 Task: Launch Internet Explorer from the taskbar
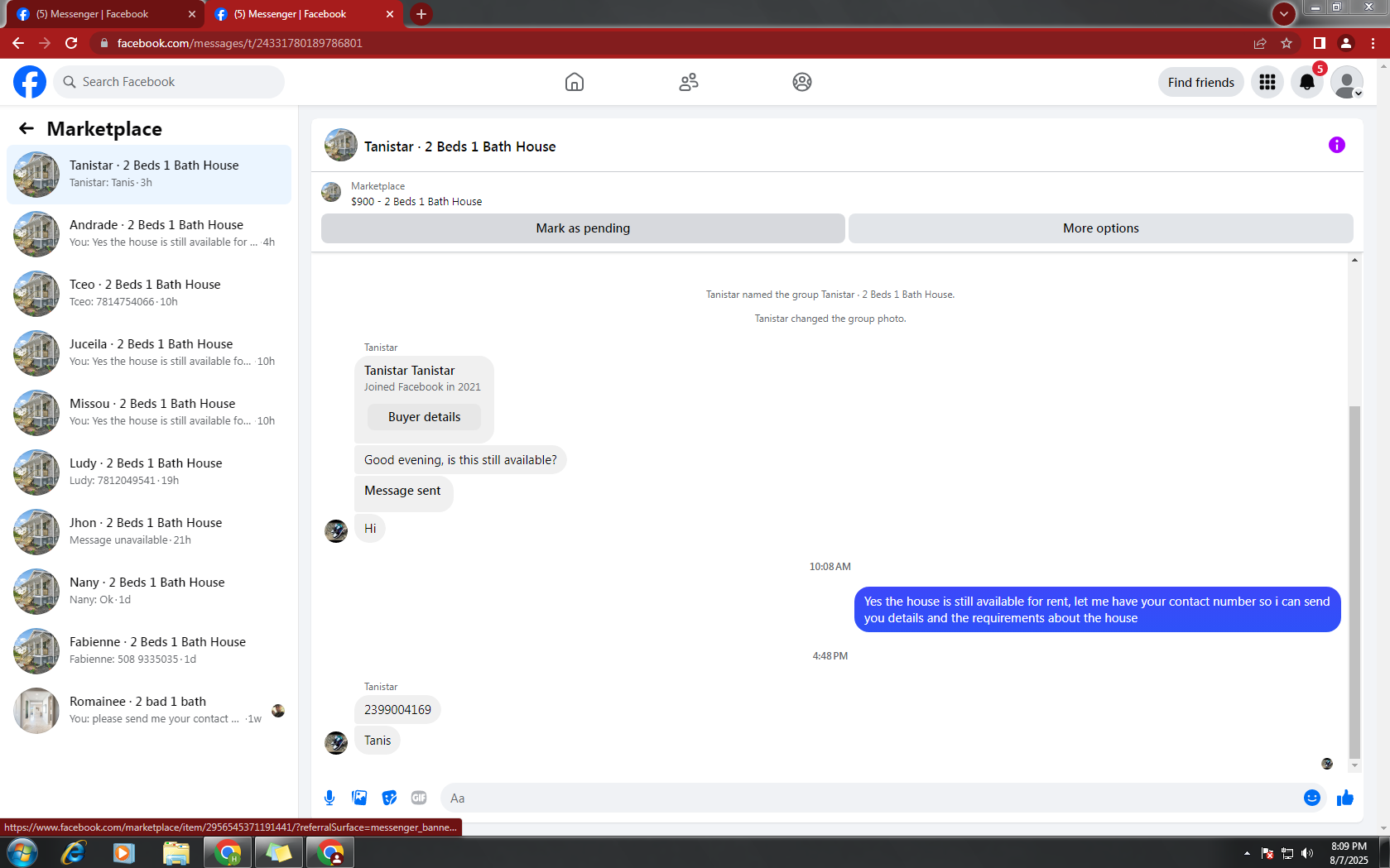click(74, 852)
